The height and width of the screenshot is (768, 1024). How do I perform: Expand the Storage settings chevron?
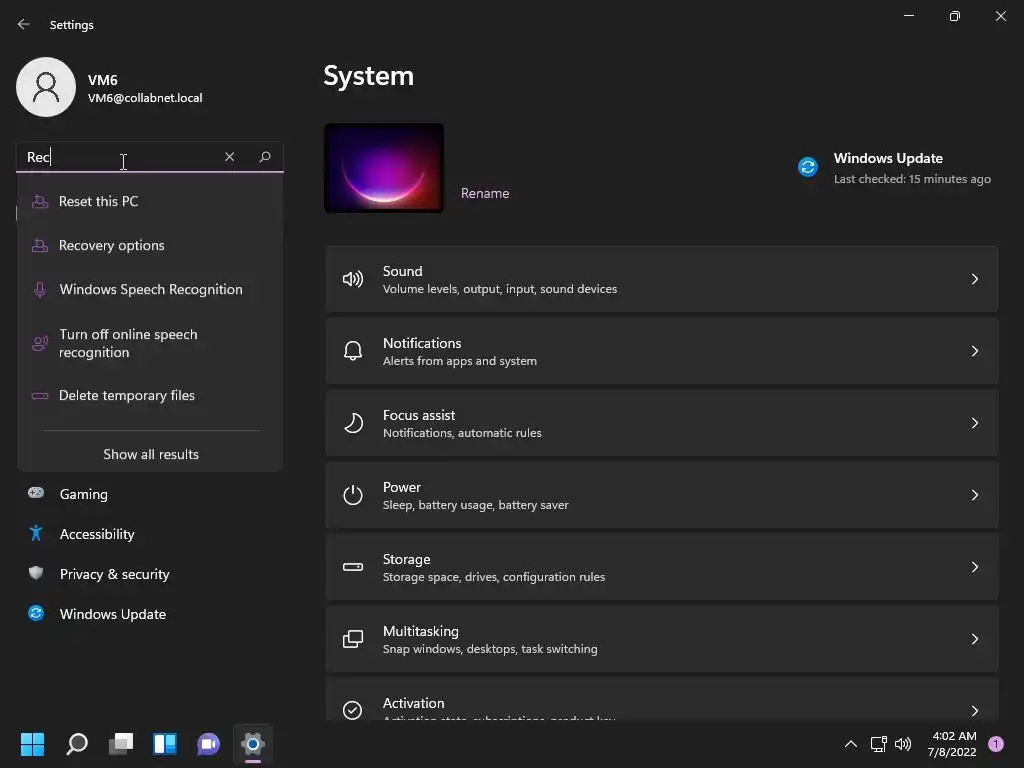coord(974,567)
